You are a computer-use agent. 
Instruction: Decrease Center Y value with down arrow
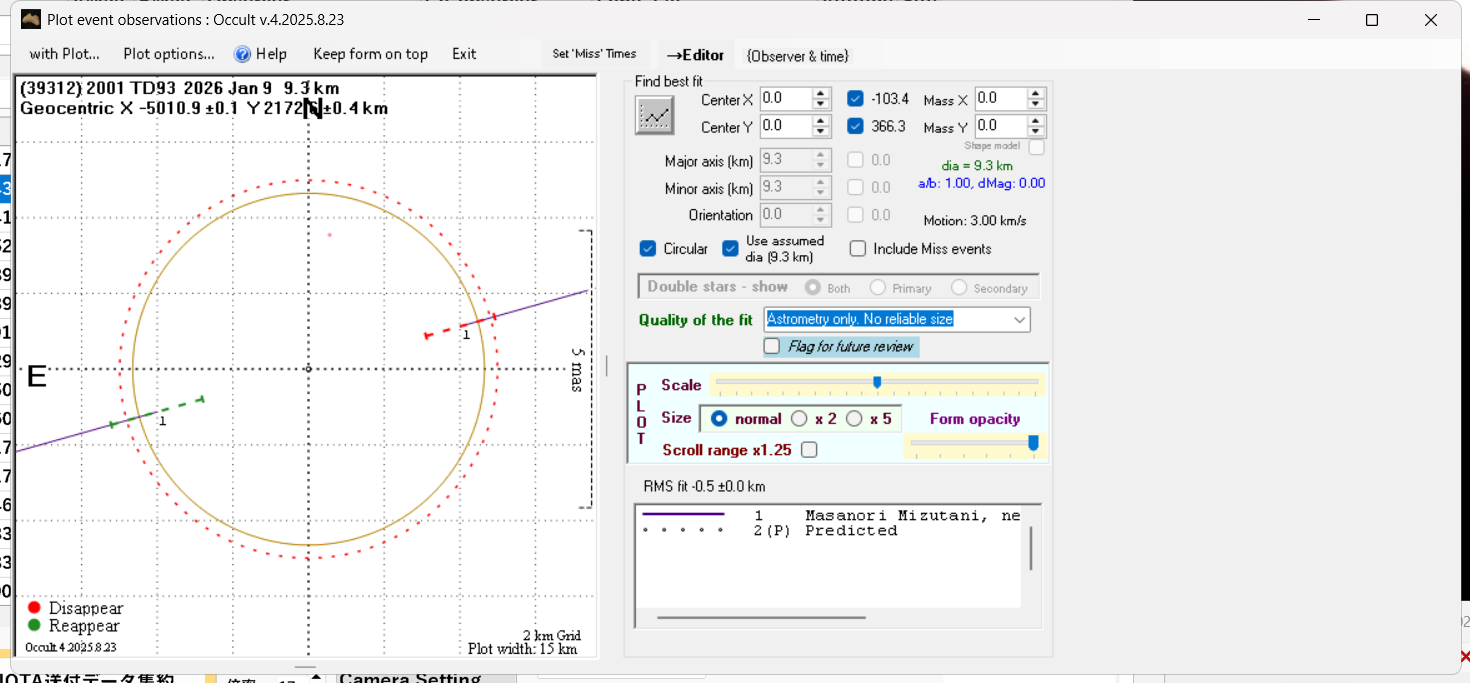pos(821,132)
